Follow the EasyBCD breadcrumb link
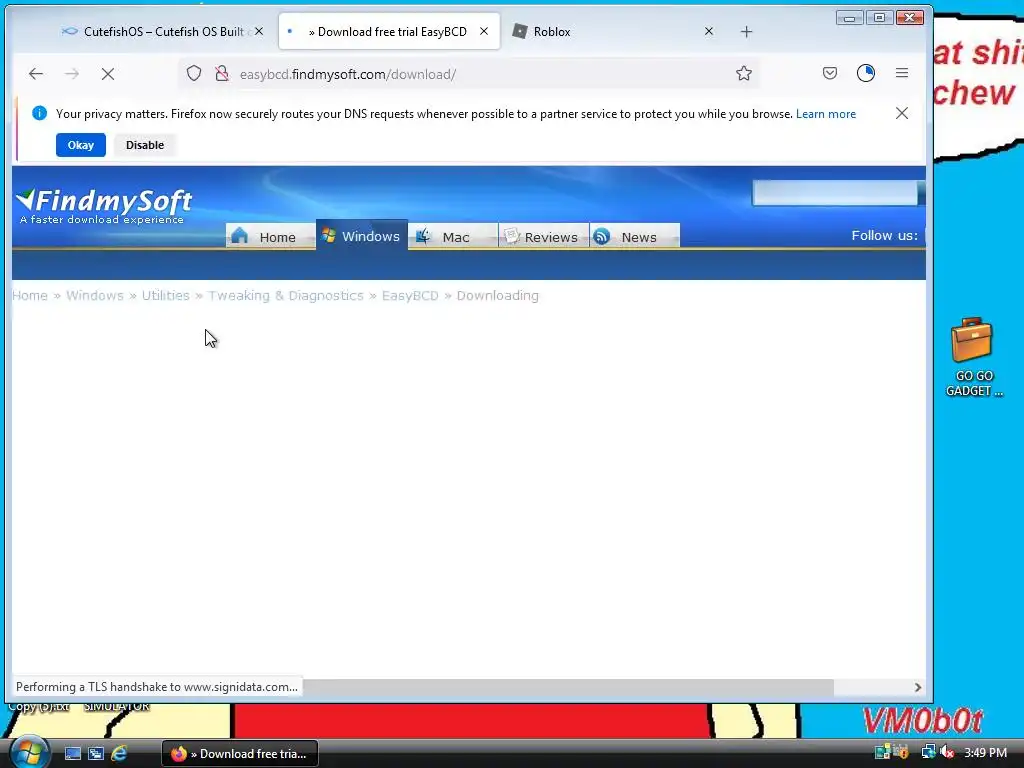The height and width of the screenshot is (768, 1024). point(410,295)
